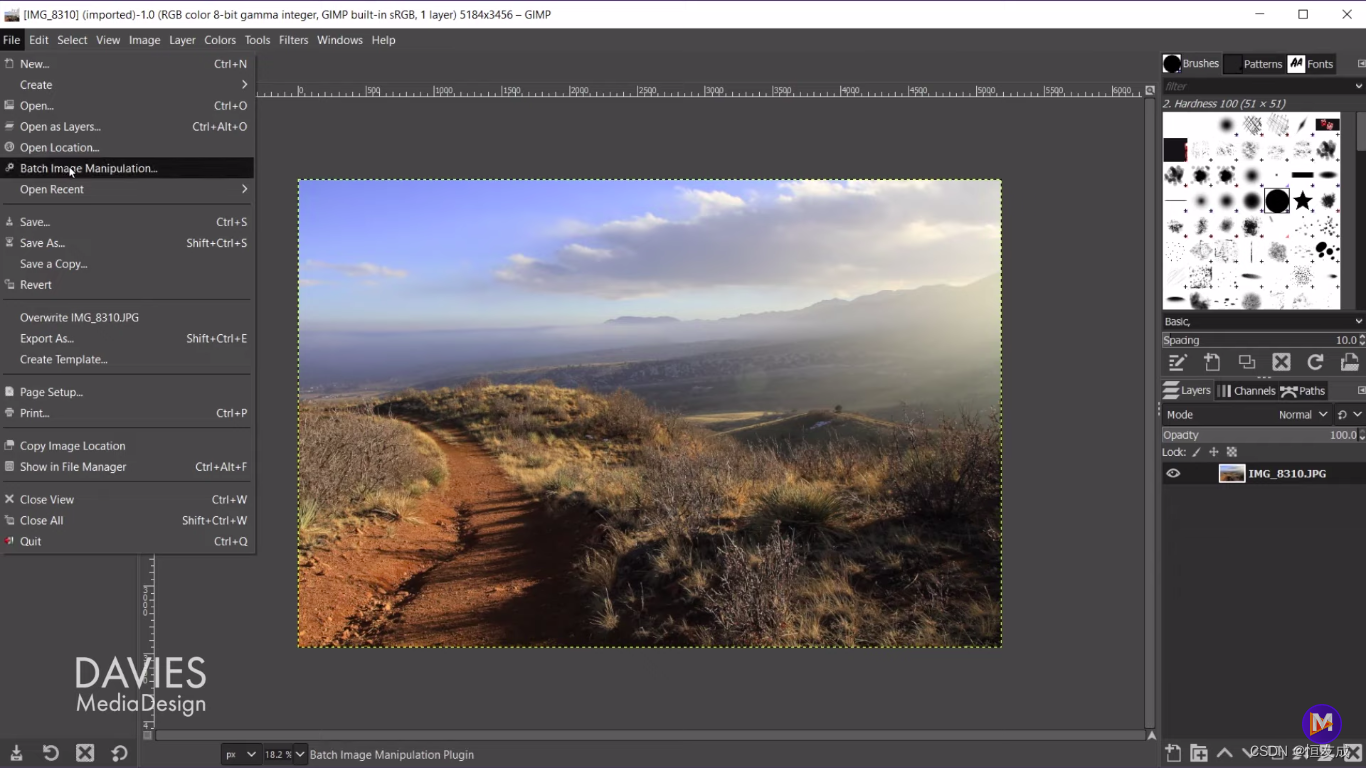Hide the IMG_8310.JPG layer via eye icon
This screenshot has width=1366, height=768.
[1173, 474]
